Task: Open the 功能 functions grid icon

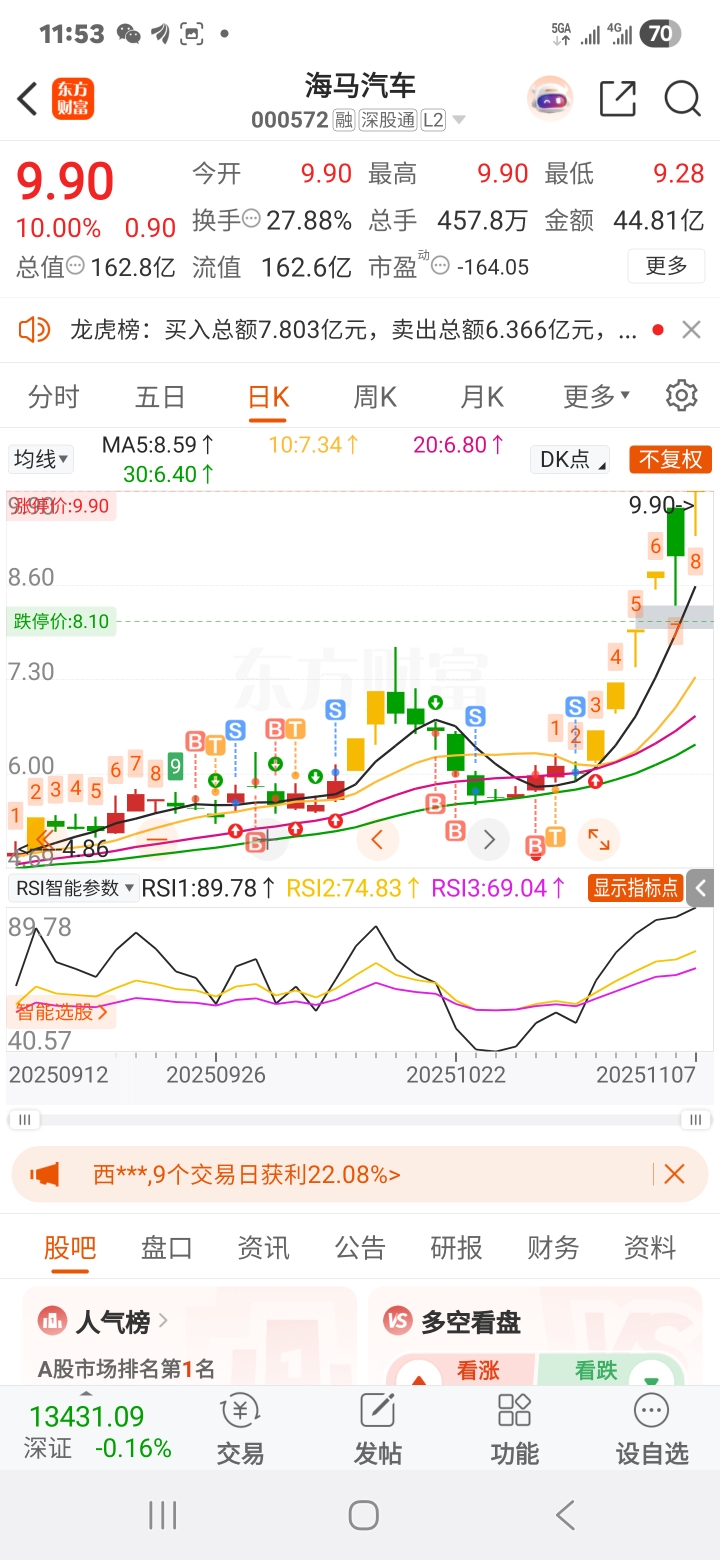Action: [514, 1430]
